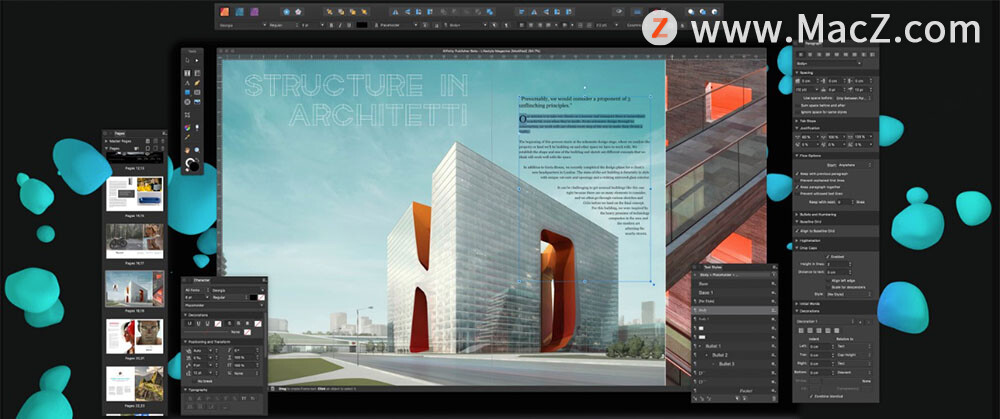Click the Italic button in context toolbar
The image size is (1000, 419).
tap(340, 26)
